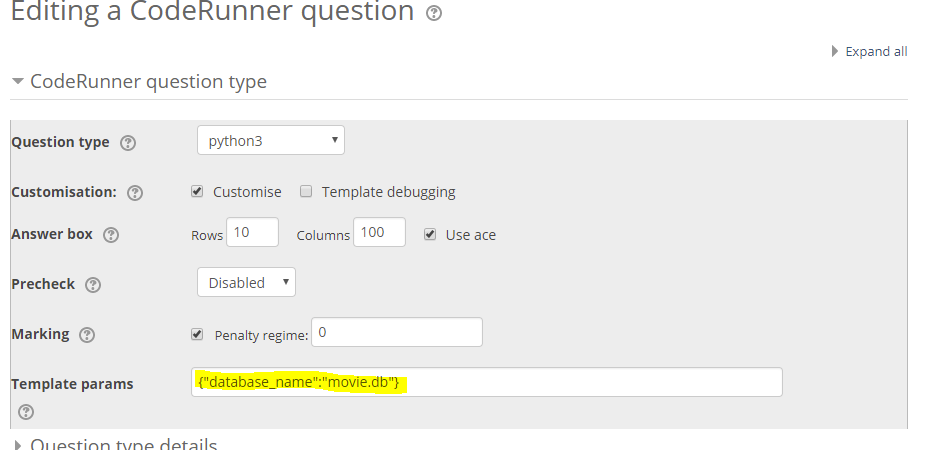Enable the Template debugging checkbox

[306, 191]
